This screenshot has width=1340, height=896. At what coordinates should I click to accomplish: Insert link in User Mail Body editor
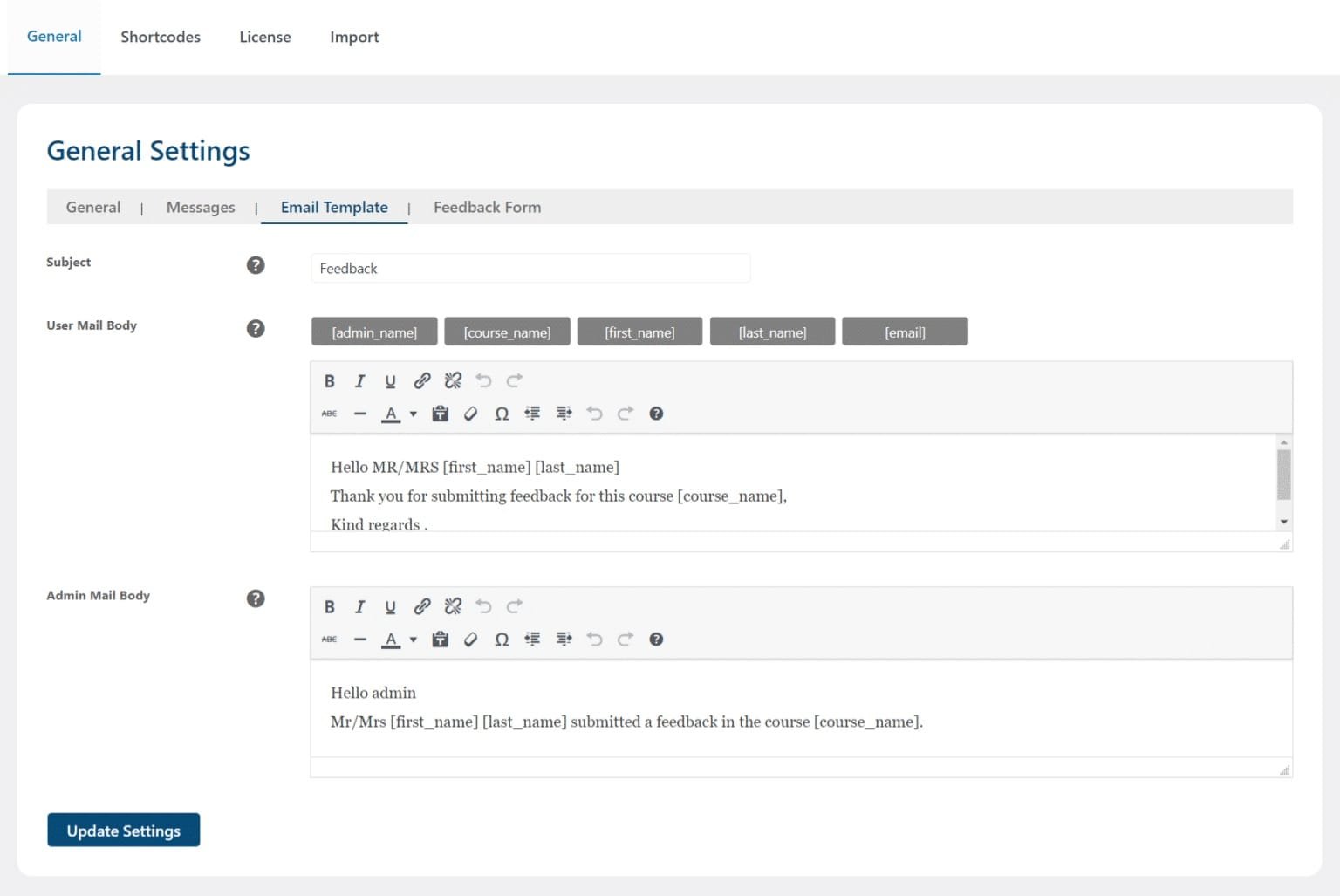422,381
